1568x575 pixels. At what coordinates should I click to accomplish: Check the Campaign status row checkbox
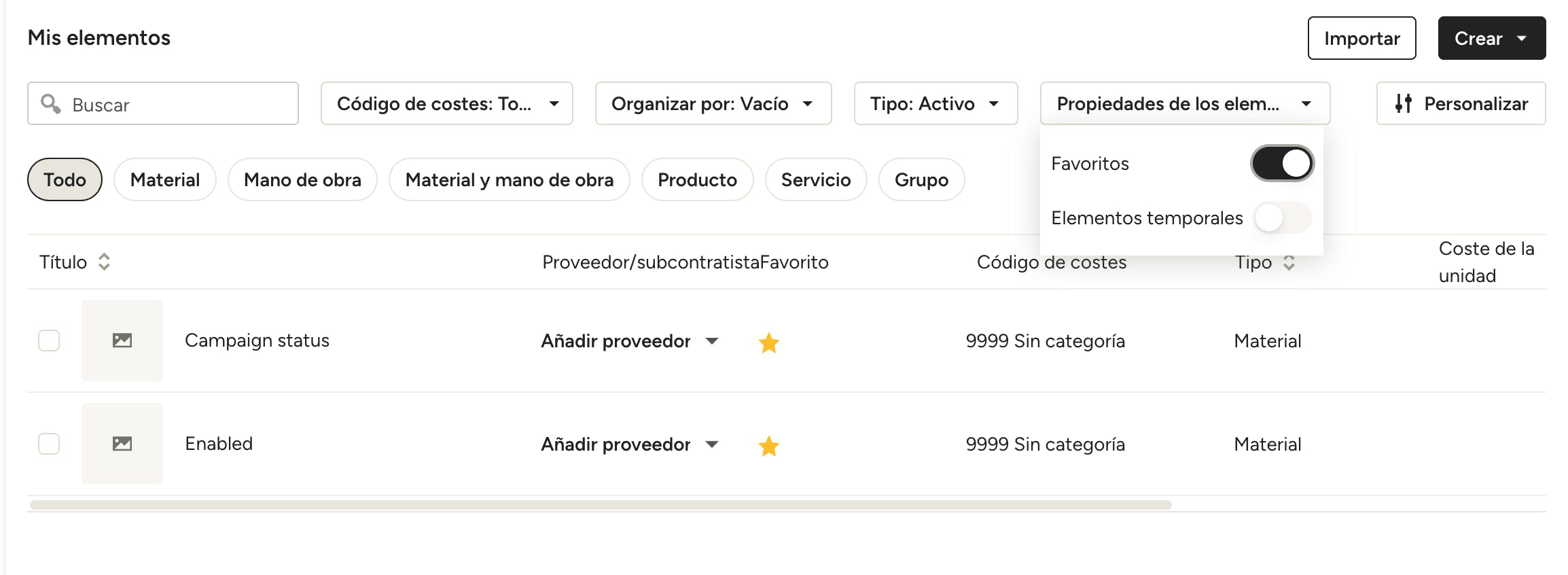(x=49, y=341)
